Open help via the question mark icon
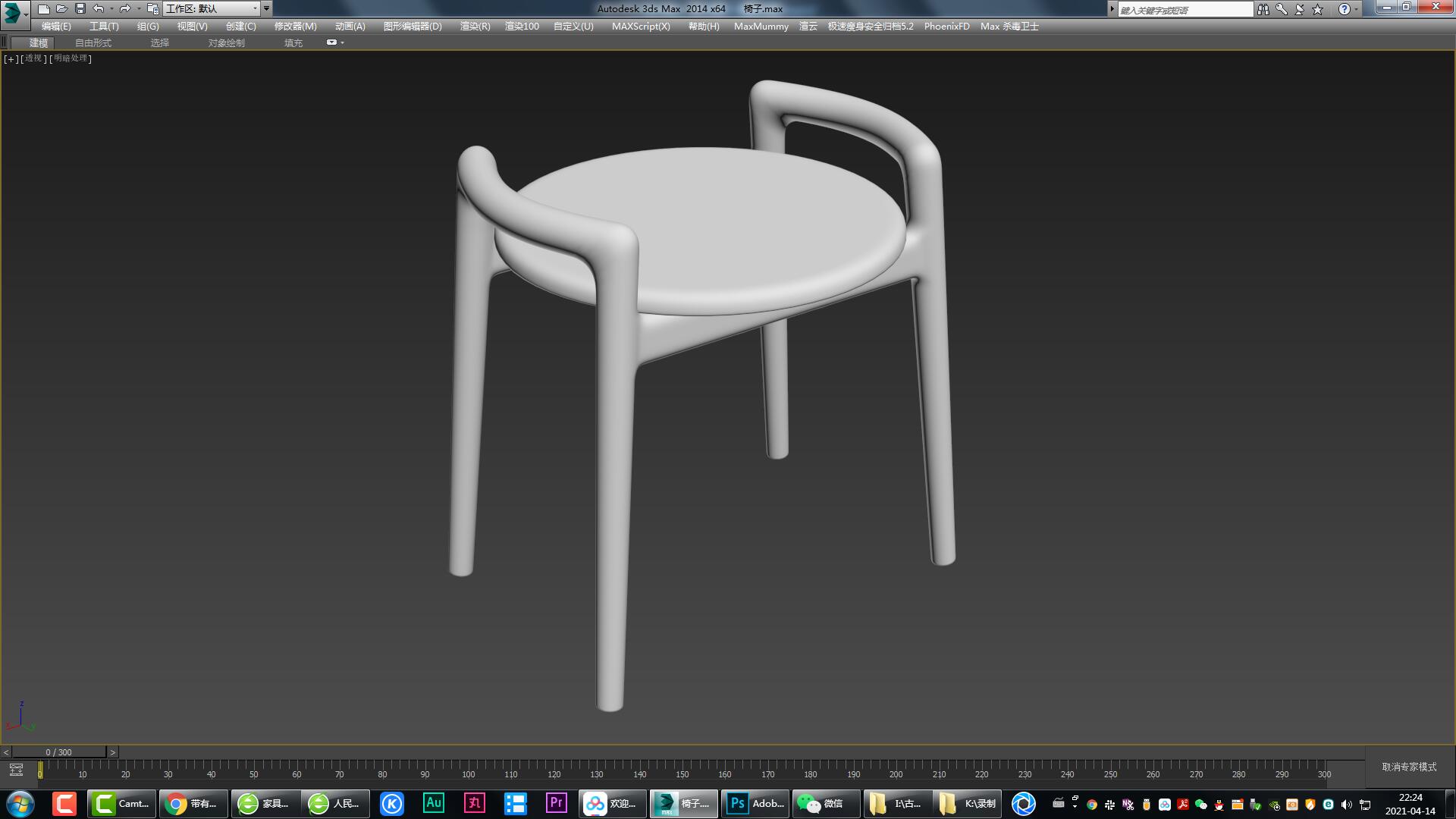This screenshot has height=819, width=1456. point(1345,8)
